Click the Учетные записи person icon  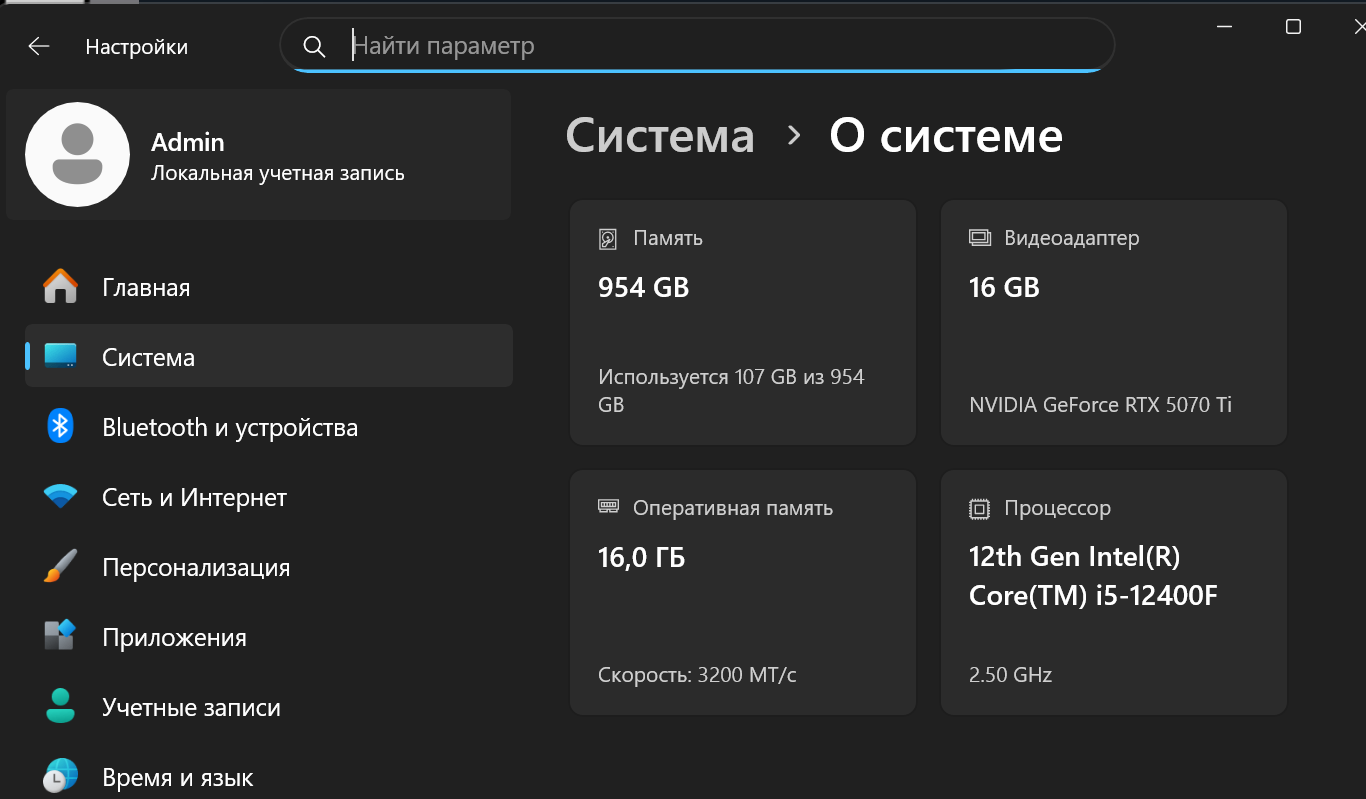tap(61, 707)
